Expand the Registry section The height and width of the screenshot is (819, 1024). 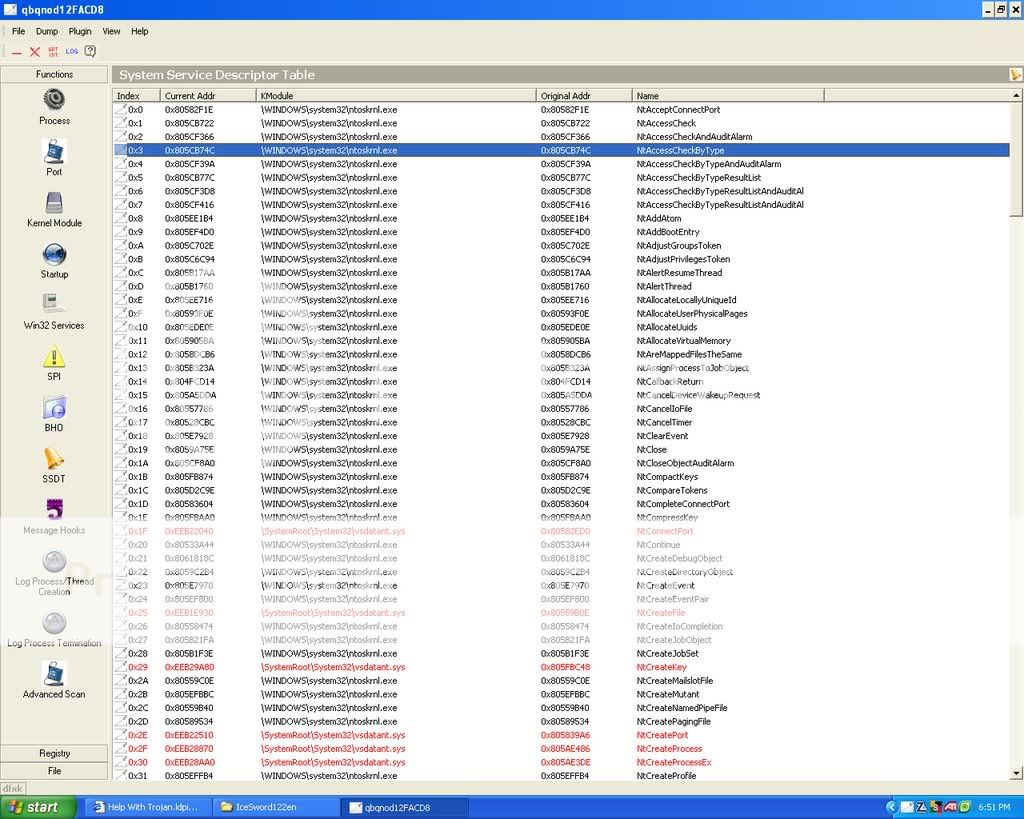coord(54,753)
